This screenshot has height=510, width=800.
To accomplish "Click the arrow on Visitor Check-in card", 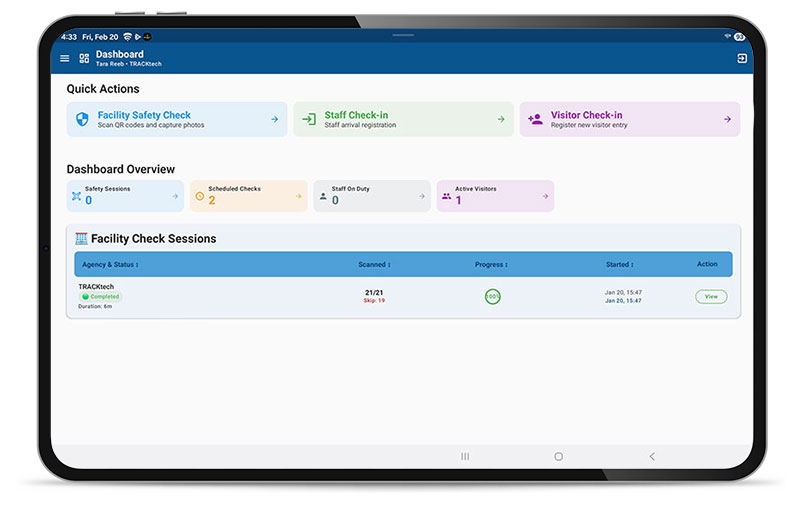I will [727, 119].
